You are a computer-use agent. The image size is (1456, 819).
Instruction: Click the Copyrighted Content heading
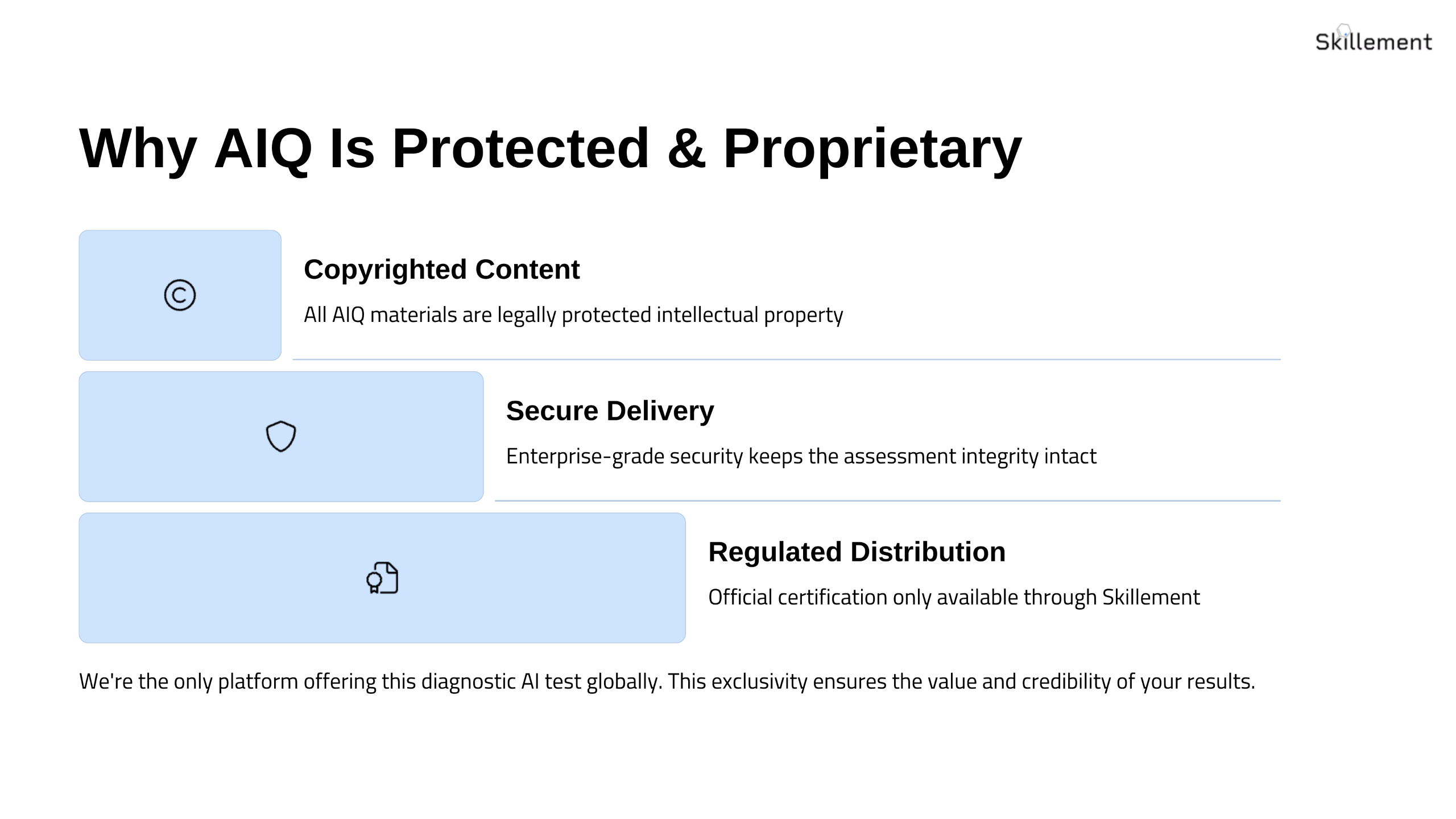tap(442, 270)
